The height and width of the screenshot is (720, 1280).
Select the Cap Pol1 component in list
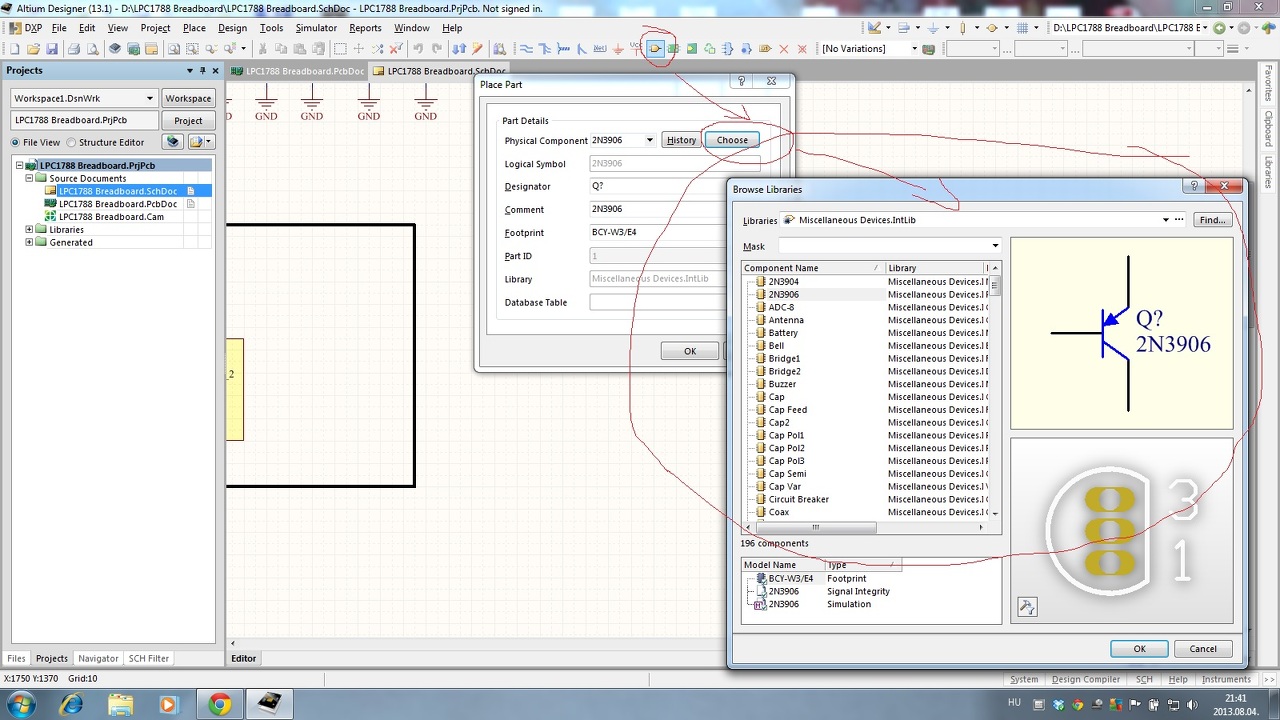pos(786,435)
